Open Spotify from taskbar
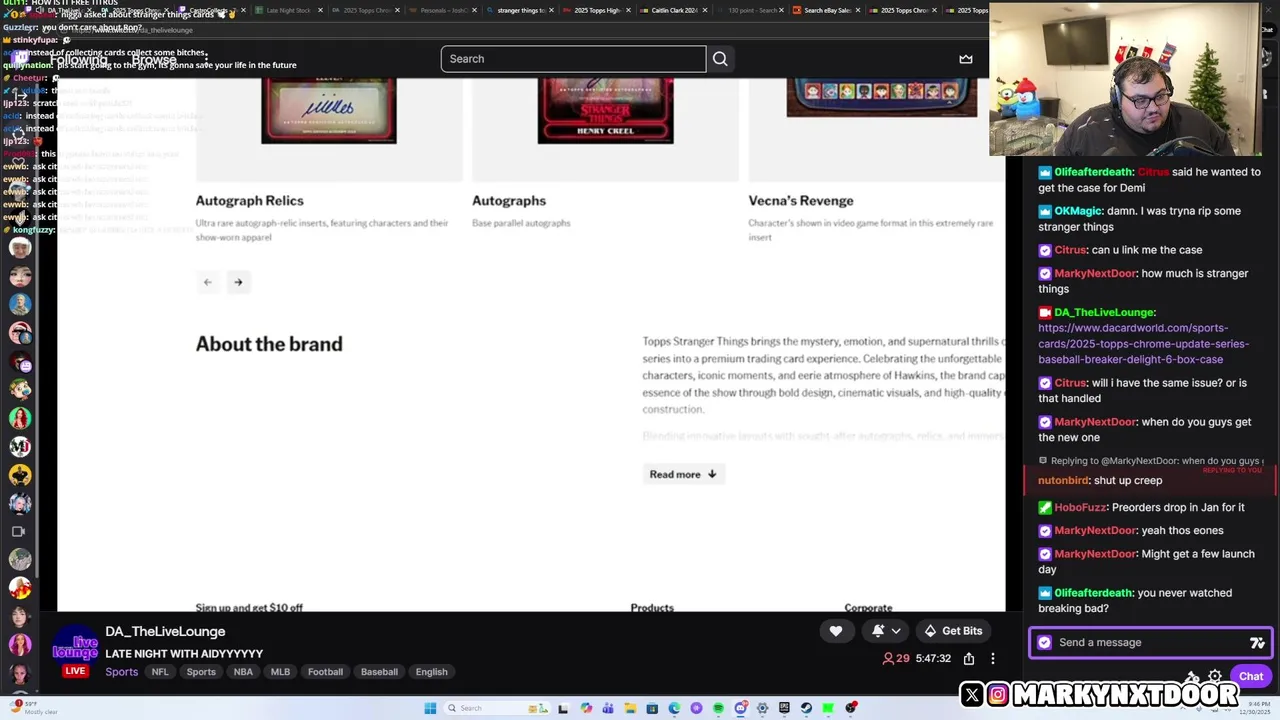Image resolution: width=1280 pixels, height=720 pixels. (x=718, y=708)
